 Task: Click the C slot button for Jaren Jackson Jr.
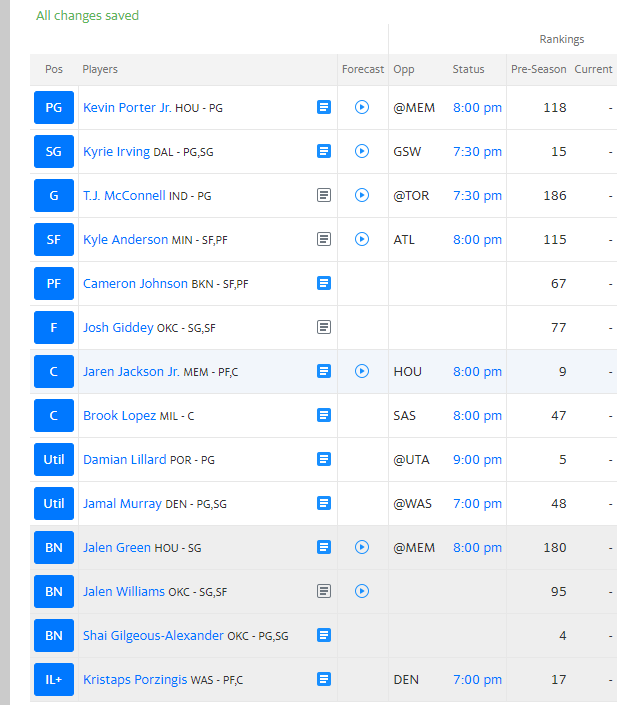pos(54,371)
